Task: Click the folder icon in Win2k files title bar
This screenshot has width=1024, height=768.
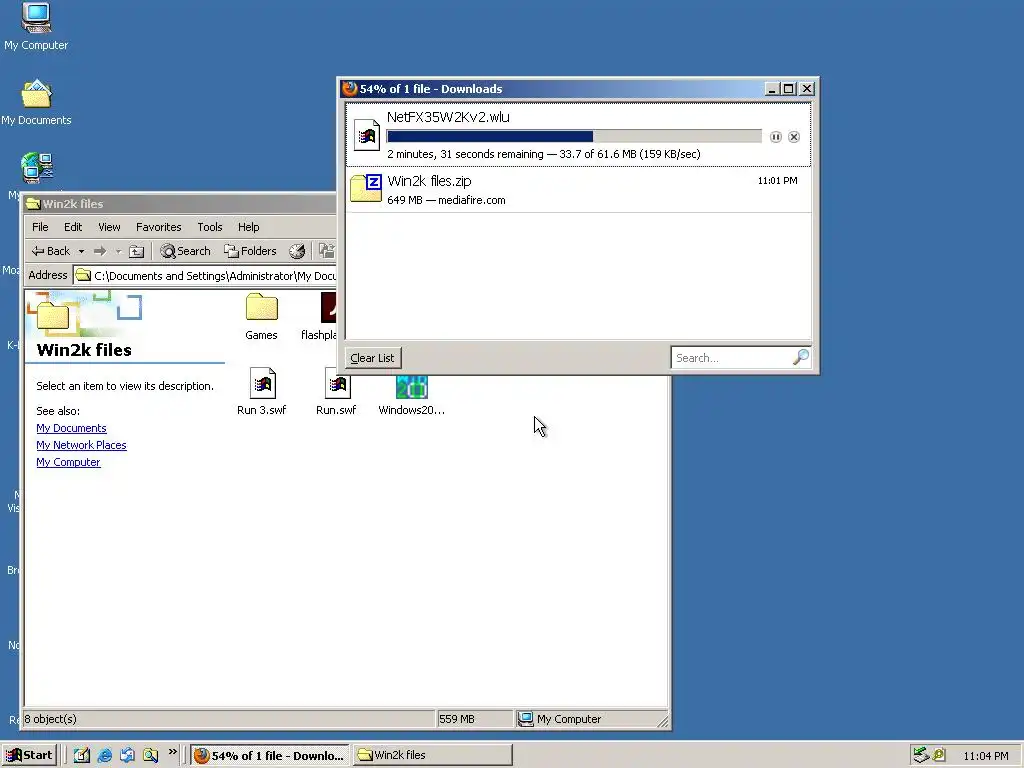Action: pos(33,204)
